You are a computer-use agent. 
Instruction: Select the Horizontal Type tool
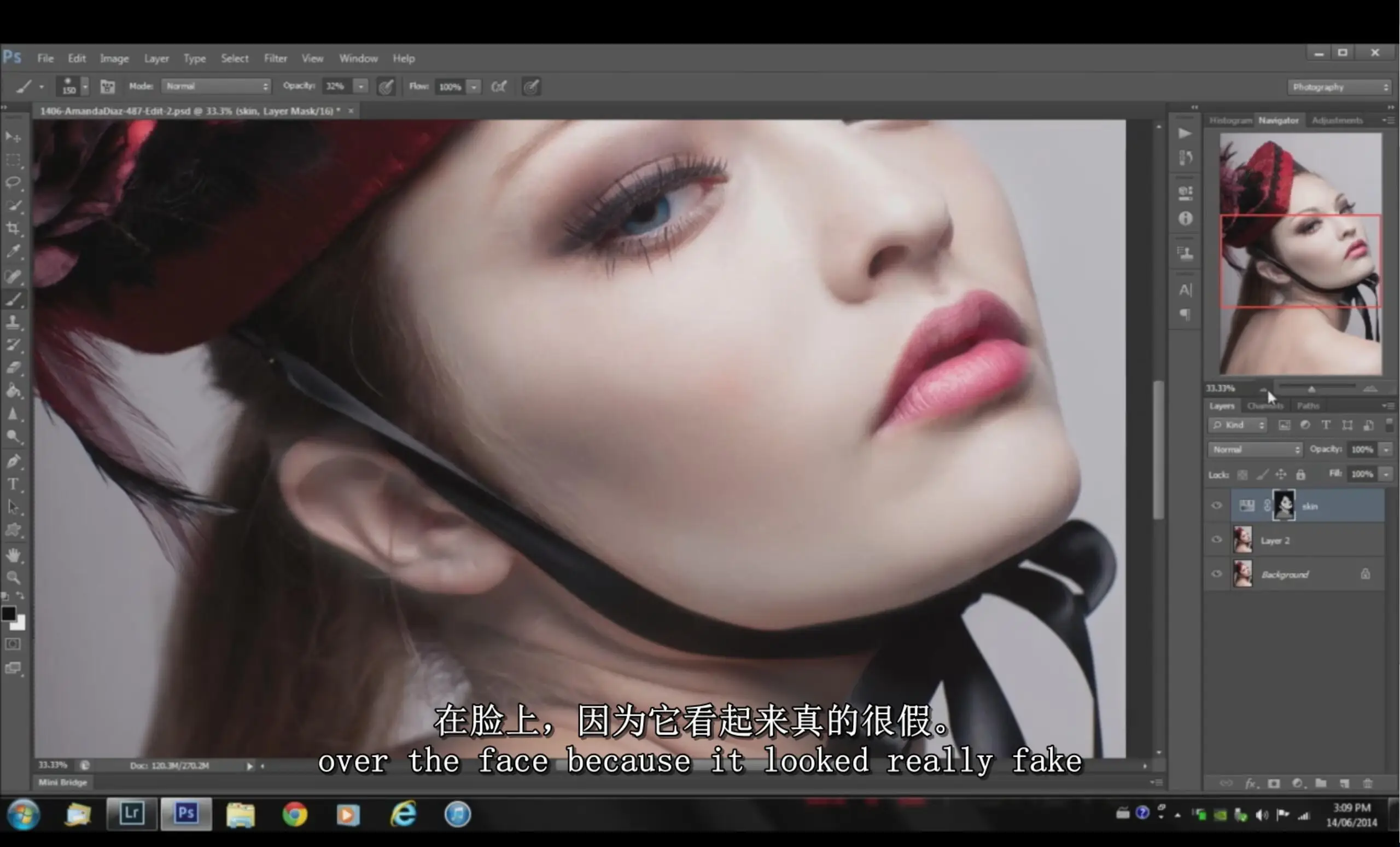pyautogui.click(x=13, y=484)
